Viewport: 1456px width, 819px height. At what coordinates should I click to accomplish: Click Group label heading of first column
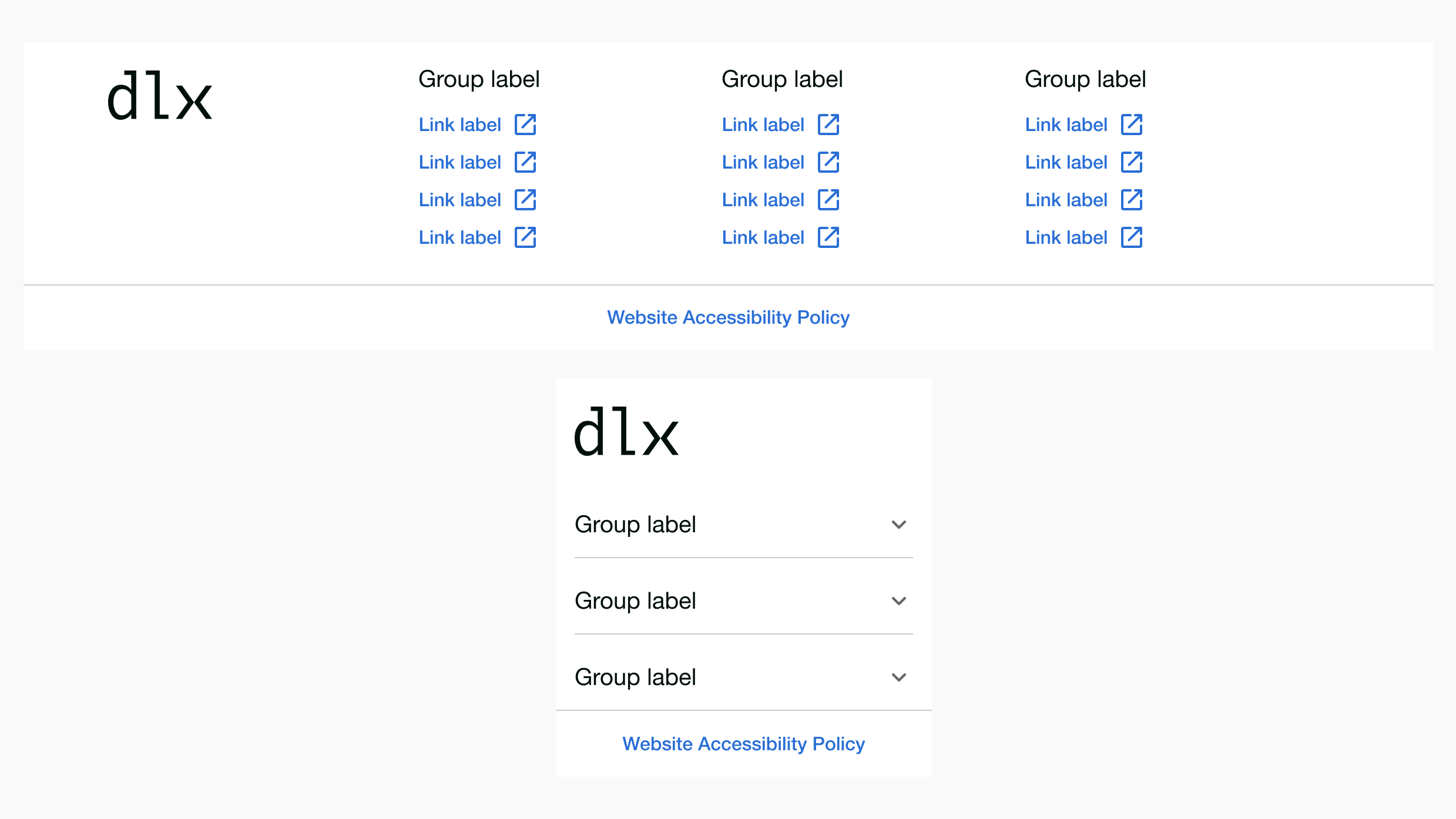pos(479,79)
